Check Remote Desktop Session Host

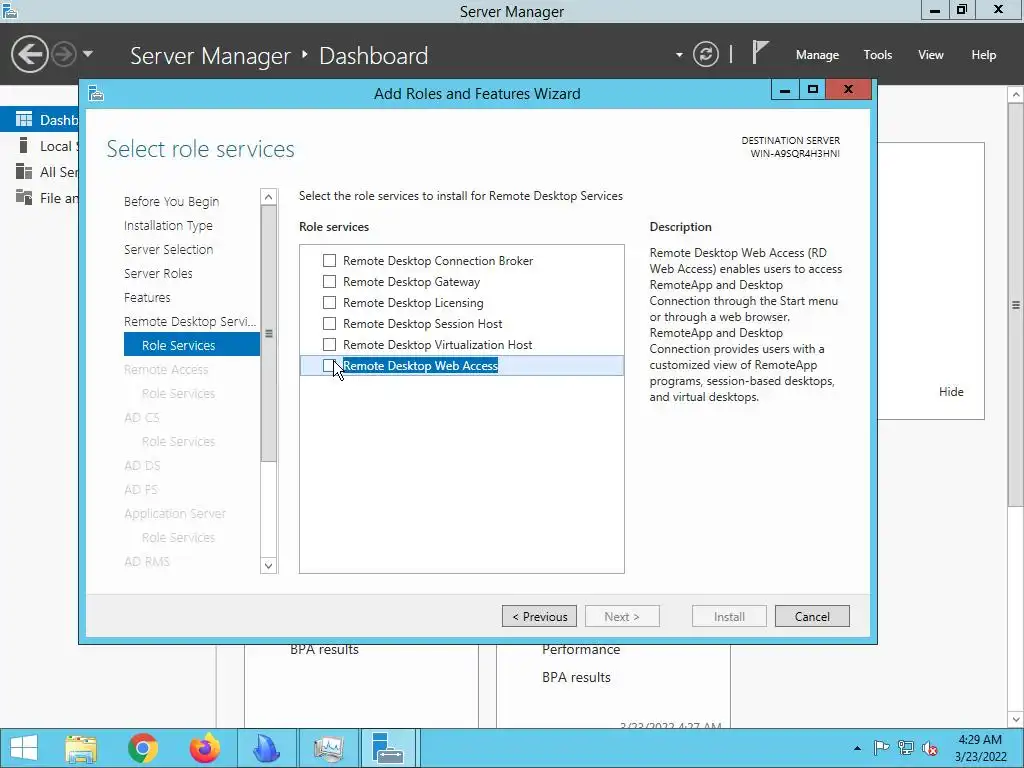[x=329, y=323]
